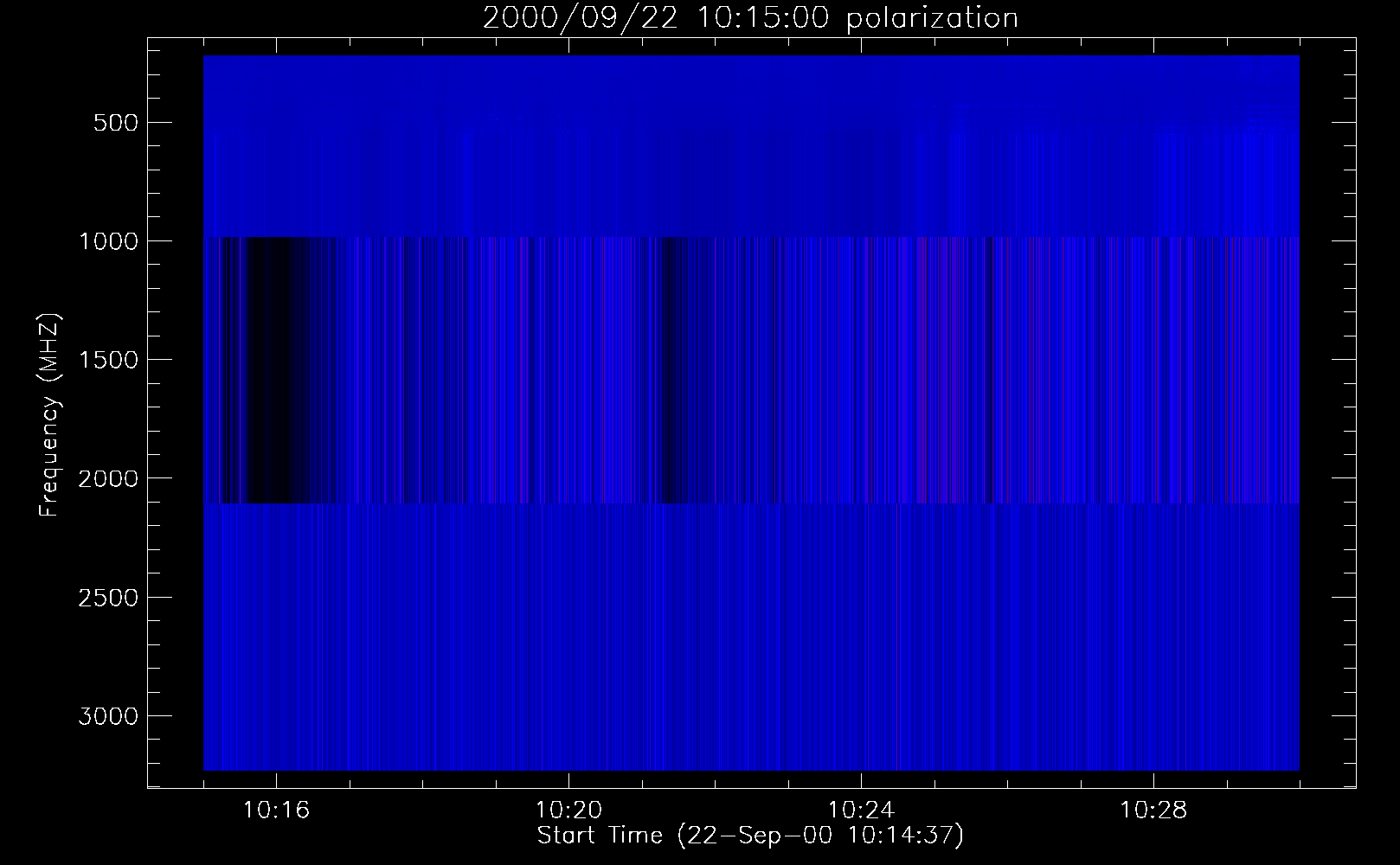Click the 500 frequency tick label

click(x=116, y=123)
